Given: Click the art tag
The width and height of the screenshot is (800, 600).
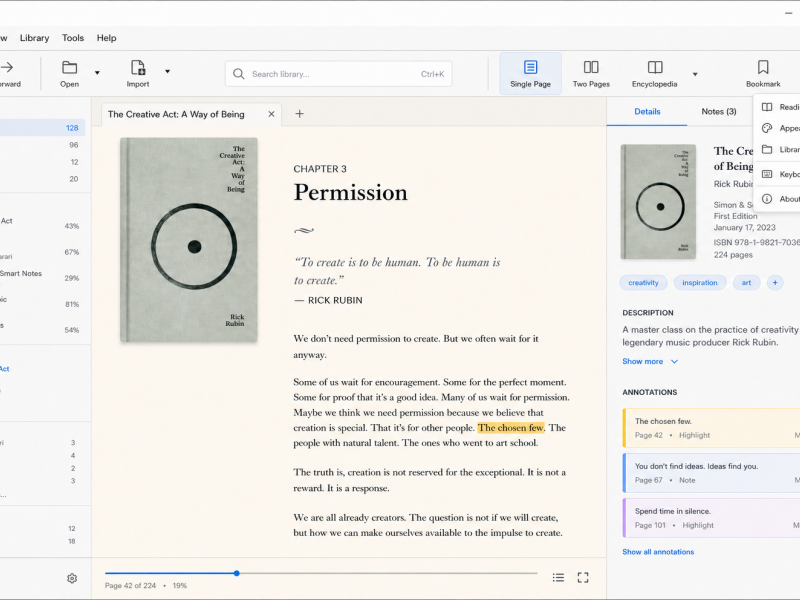Looking at the screenshot, I should point(746,283).
